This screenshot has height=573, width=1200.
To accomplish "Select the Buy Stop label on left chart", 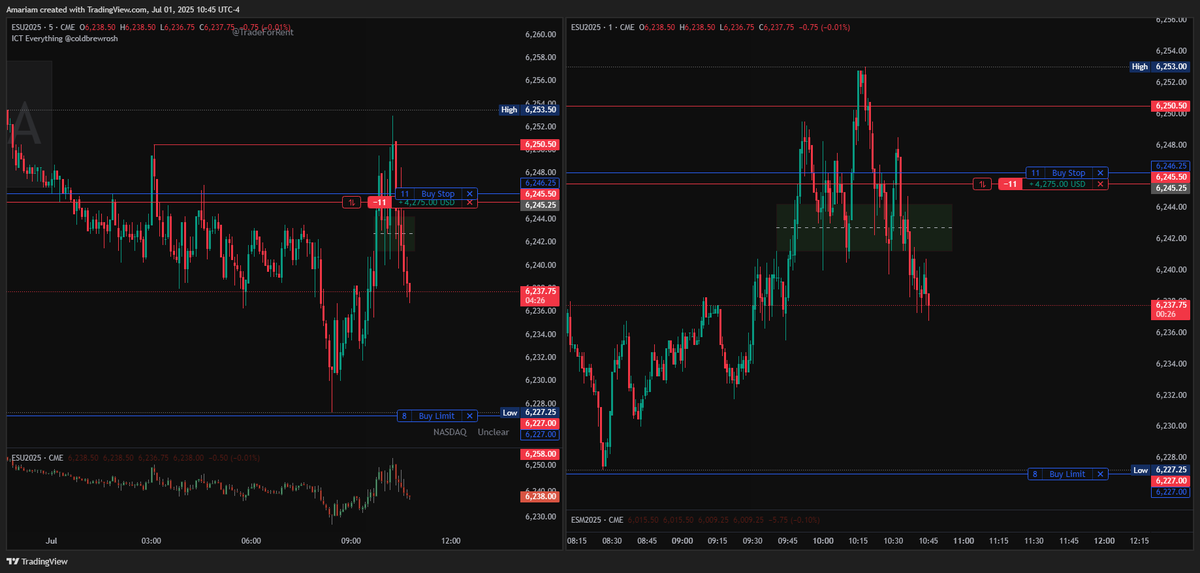I will point(438,194).
